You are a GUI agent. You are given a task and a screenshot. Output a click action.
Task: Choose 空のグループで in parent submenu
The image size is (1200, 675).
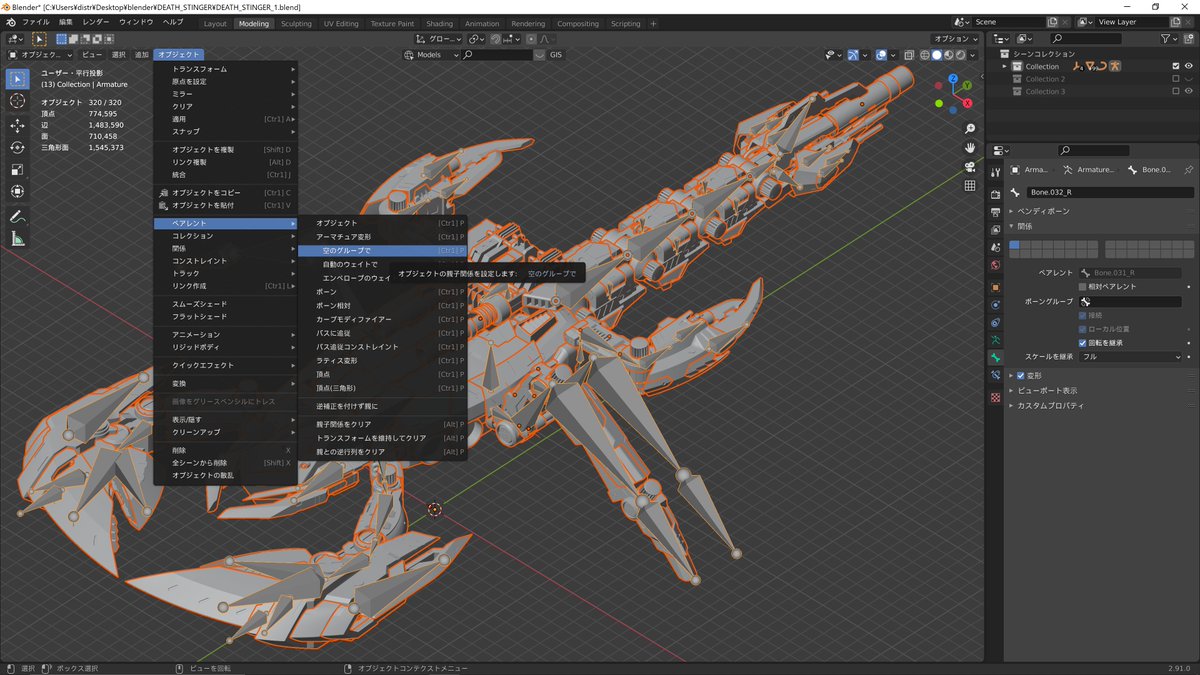coord(346,250)
